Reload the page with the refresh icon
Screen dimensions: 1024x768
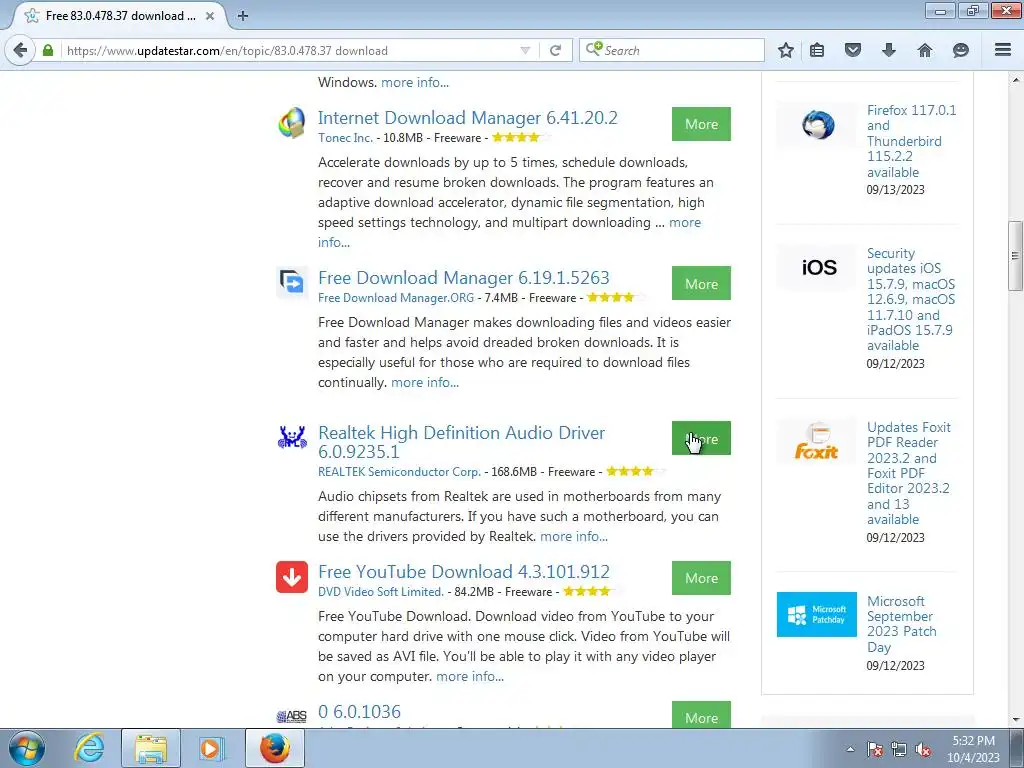point(555,50)
